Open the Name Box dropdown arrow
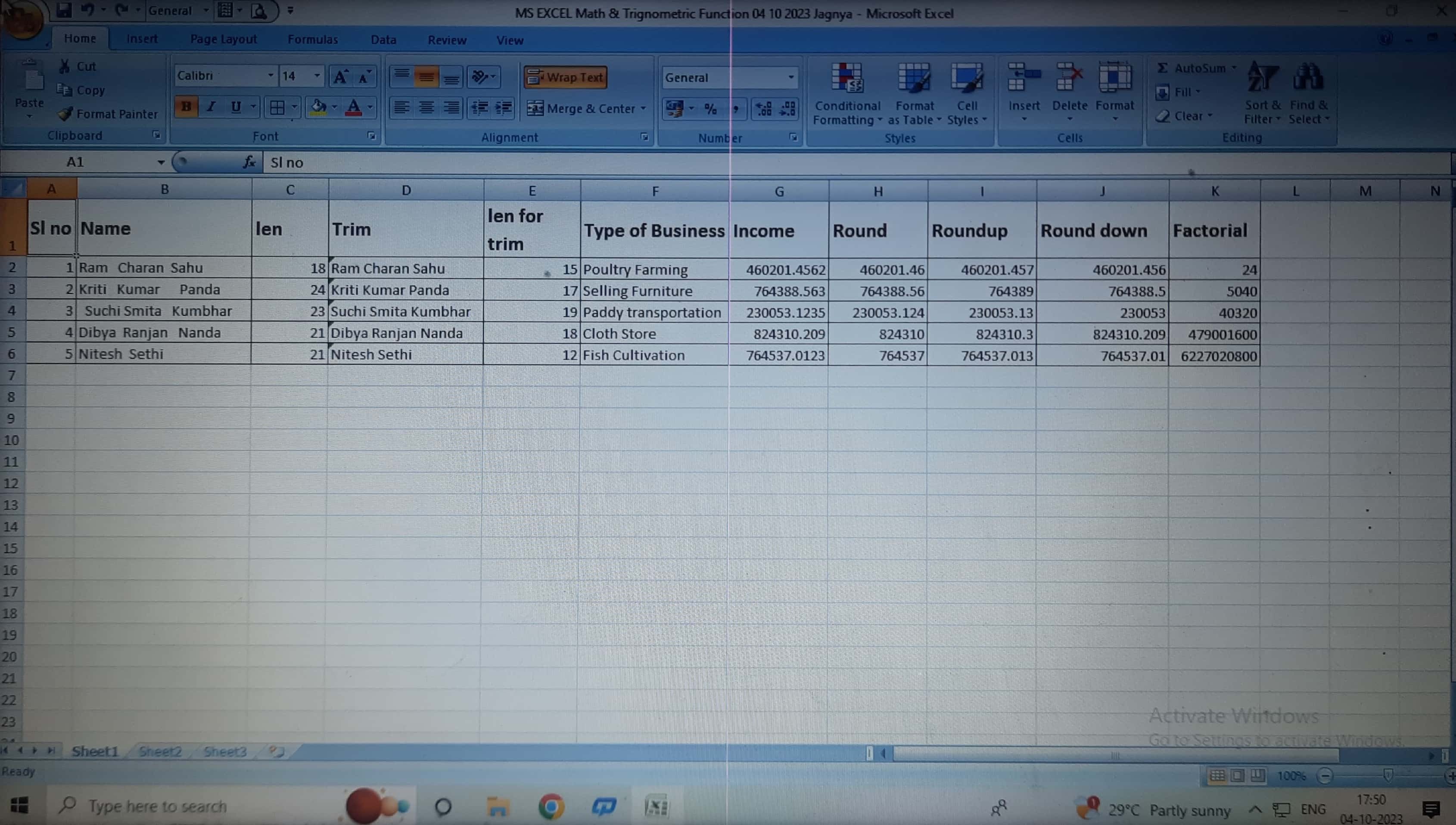The width and height of the screenshot is (1456, 825). click(161, 163)
